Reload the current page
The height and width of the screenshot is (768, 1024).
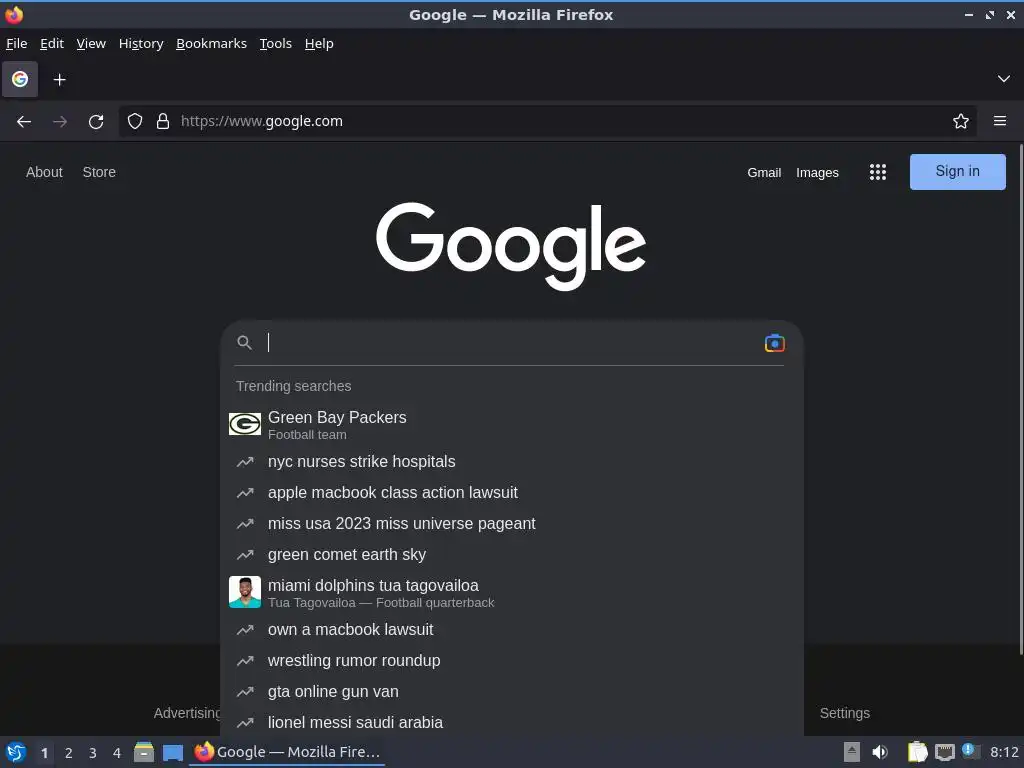[x=96, y=121]
